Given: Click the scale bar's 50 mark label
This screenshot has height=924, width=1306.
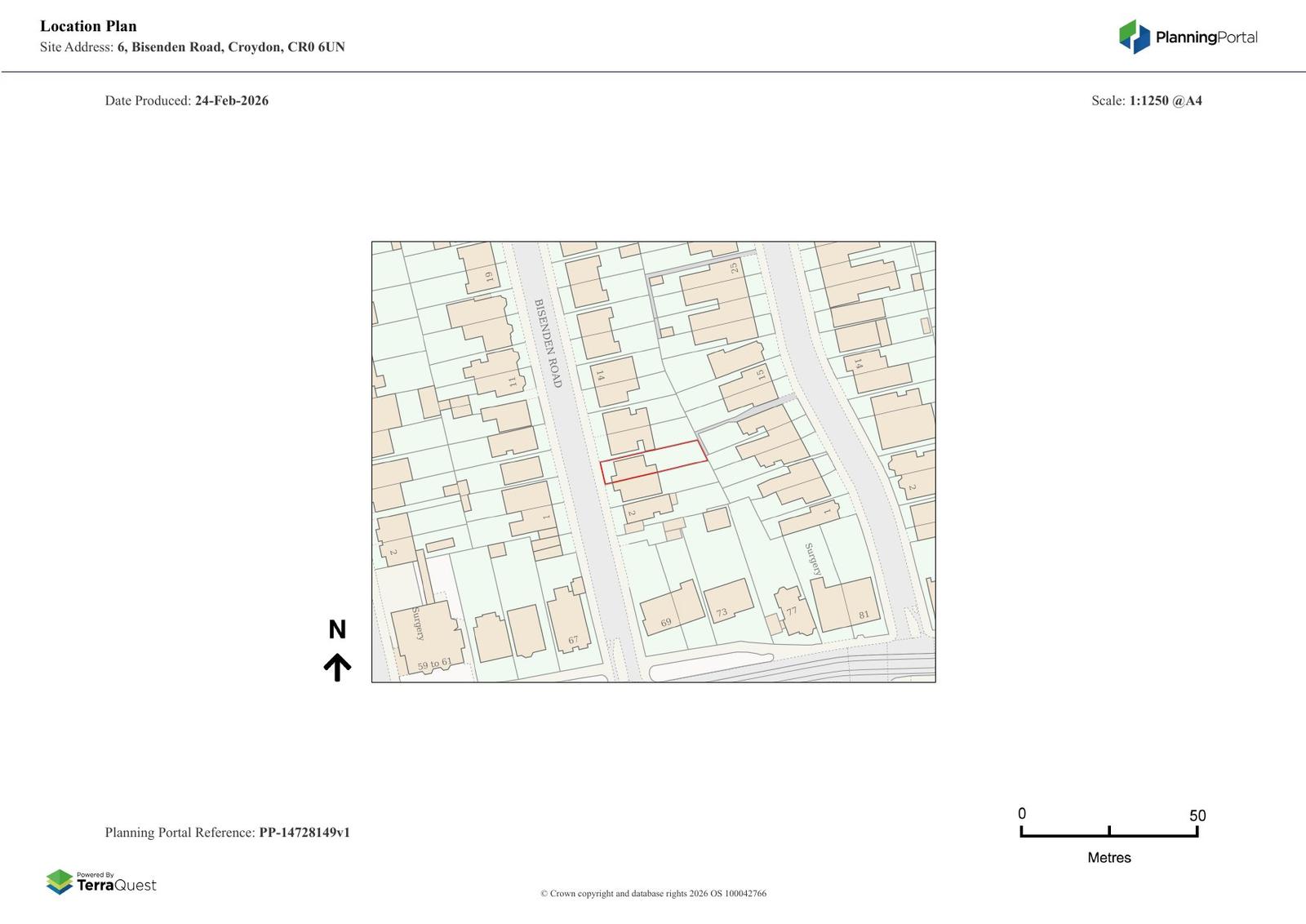Looking at the screenshot, I should click(1197, 815).
